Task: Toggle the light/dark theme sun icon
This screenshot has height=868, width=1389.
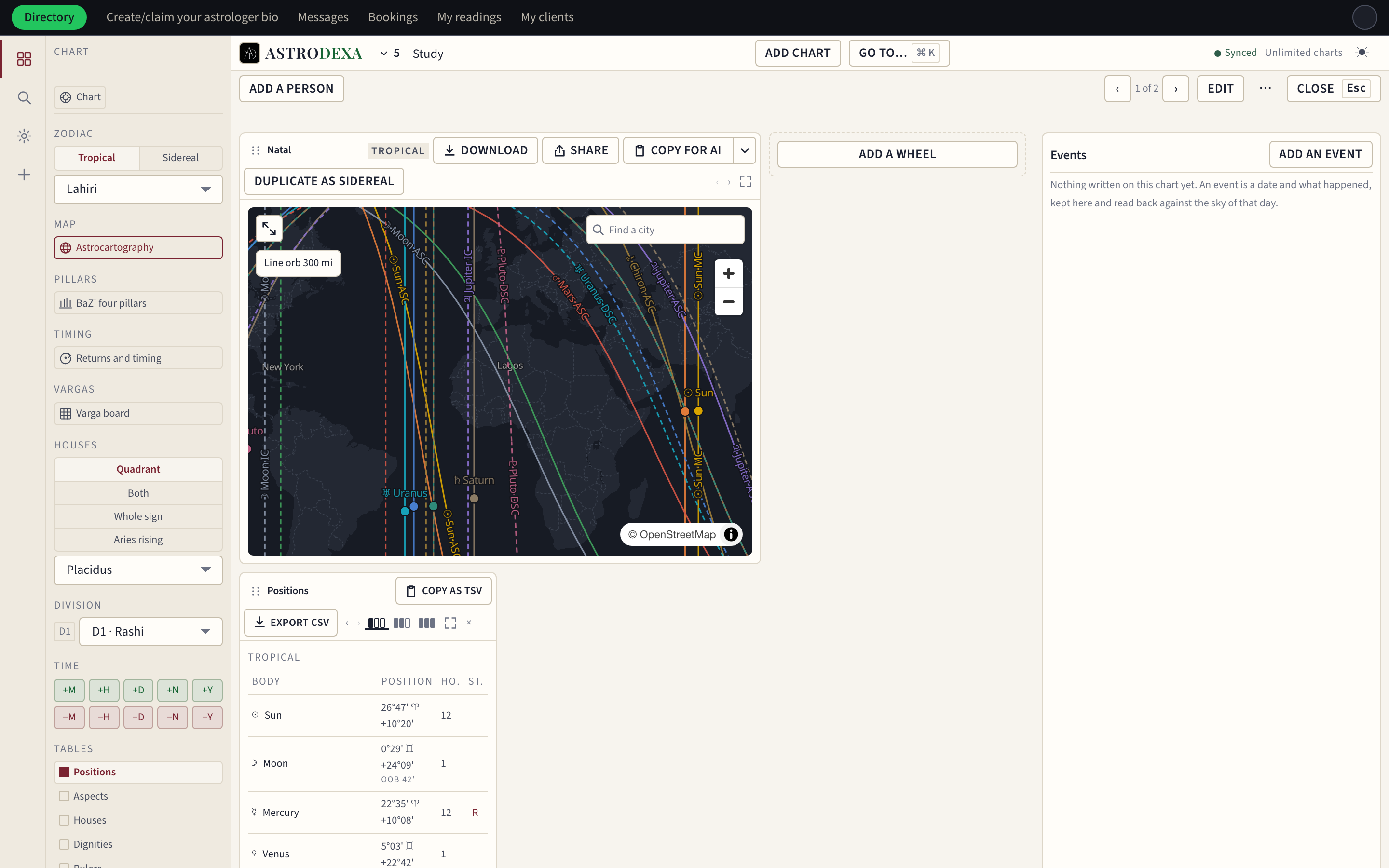Action: pyautogui.click(x=1362, y=52)
